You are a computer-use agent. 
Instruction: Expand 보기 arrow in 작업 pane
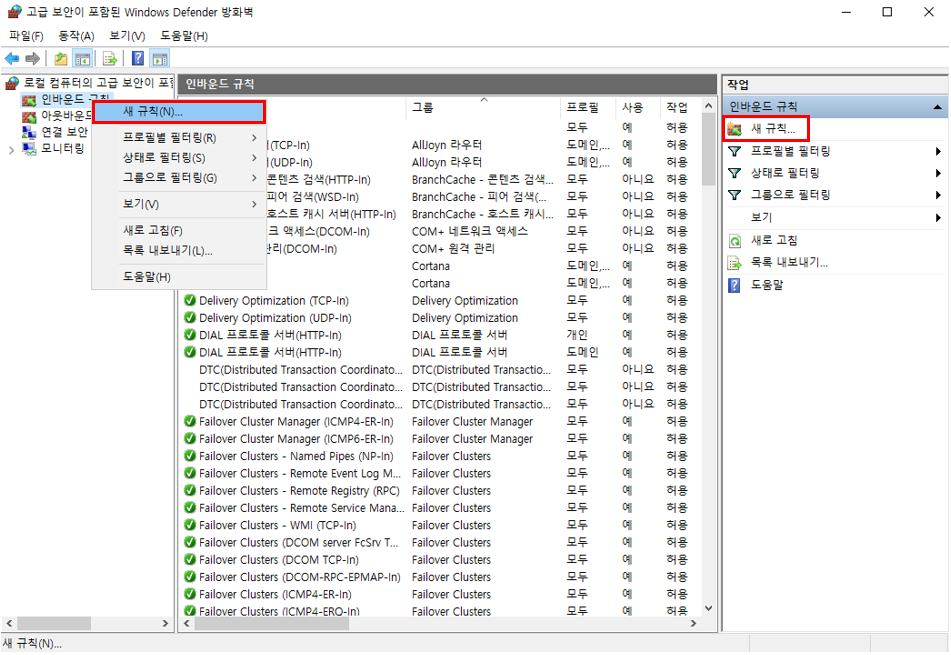tap(938, 217)
